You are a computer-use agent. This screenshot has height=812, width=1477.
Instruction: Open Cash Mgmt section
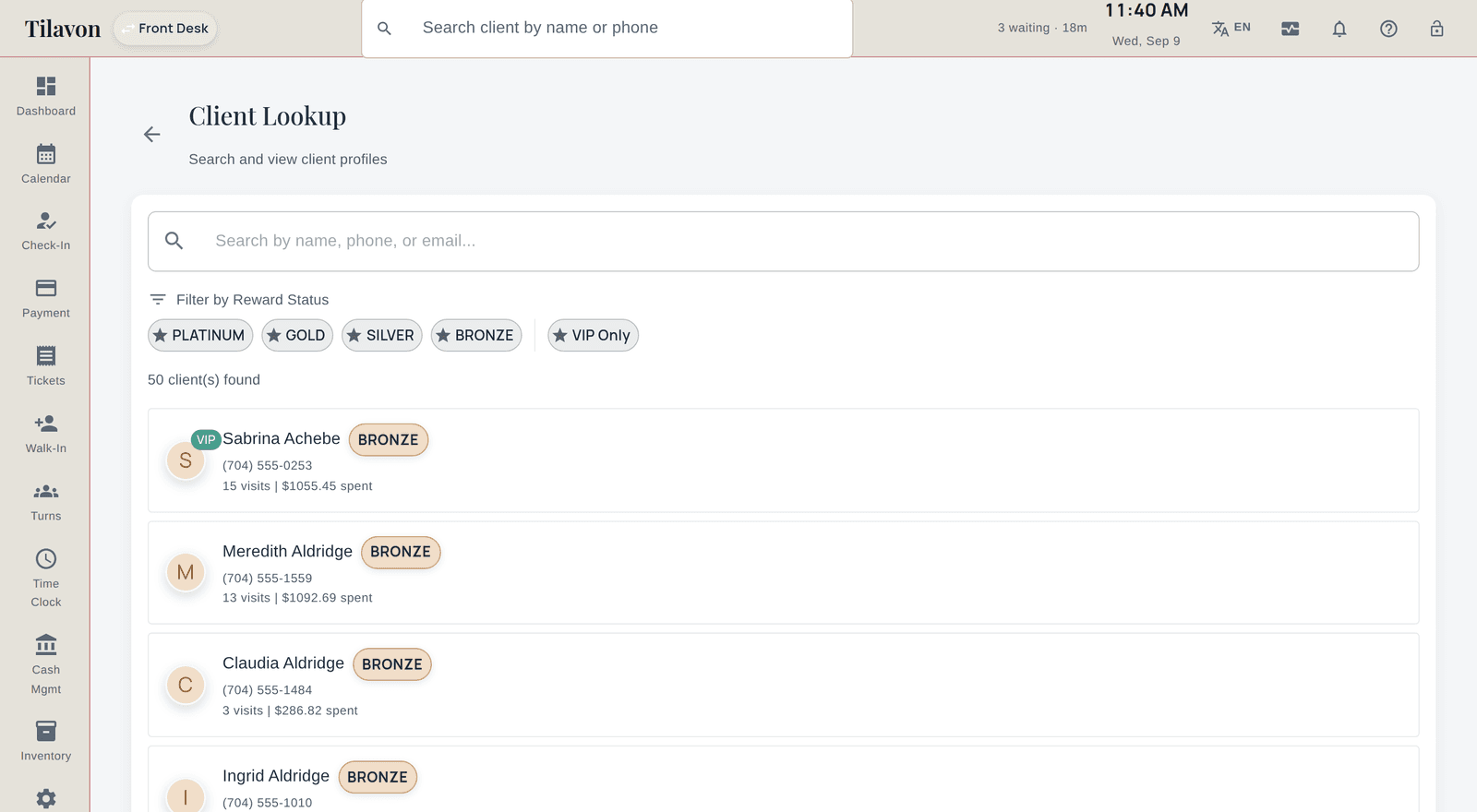45,664
